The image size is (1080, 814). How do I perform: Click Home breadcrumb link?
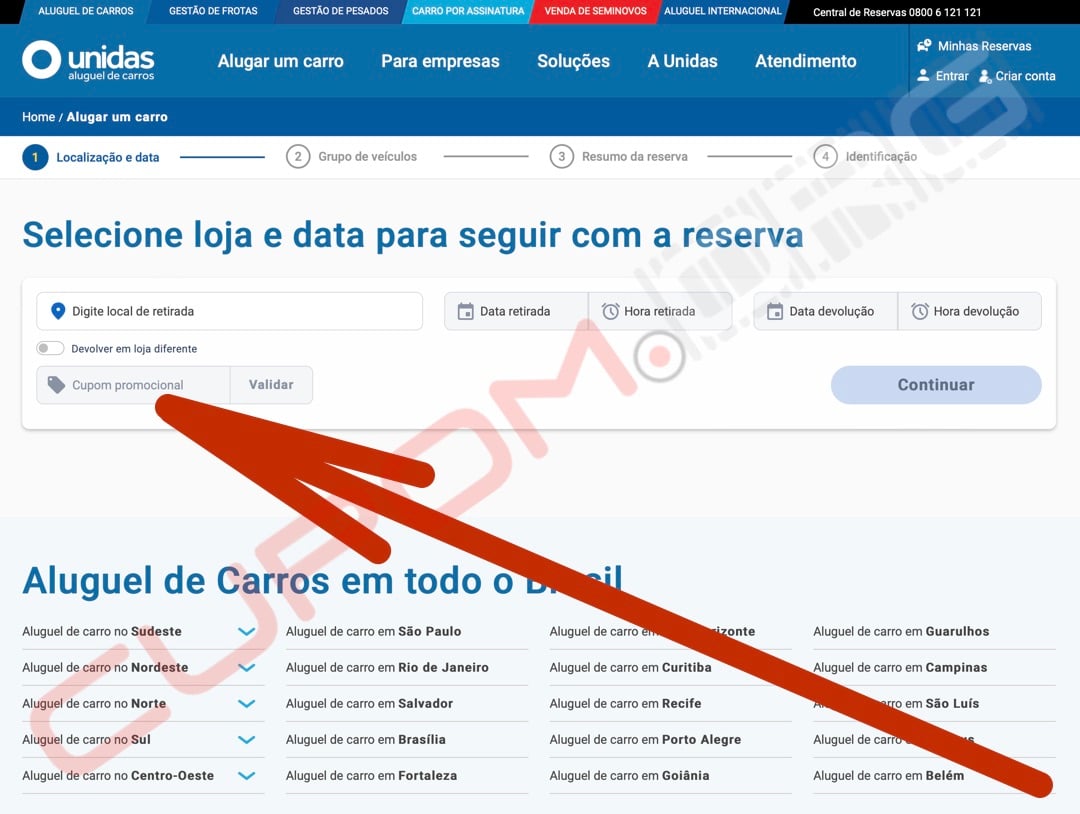39,117
